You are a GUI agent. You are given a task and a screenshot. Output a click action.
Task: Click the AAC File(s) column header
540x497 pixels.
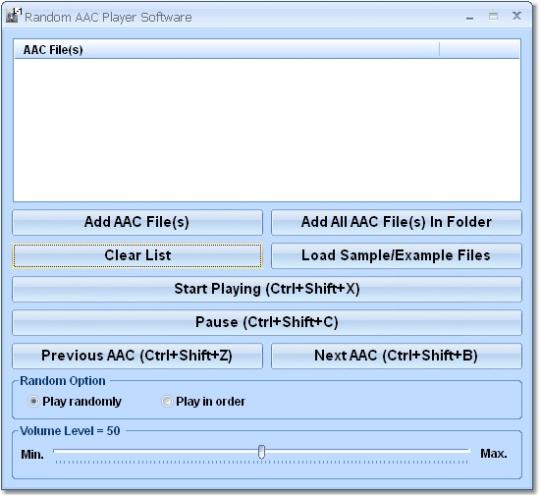pyautogui.click(x=227, y=50)
